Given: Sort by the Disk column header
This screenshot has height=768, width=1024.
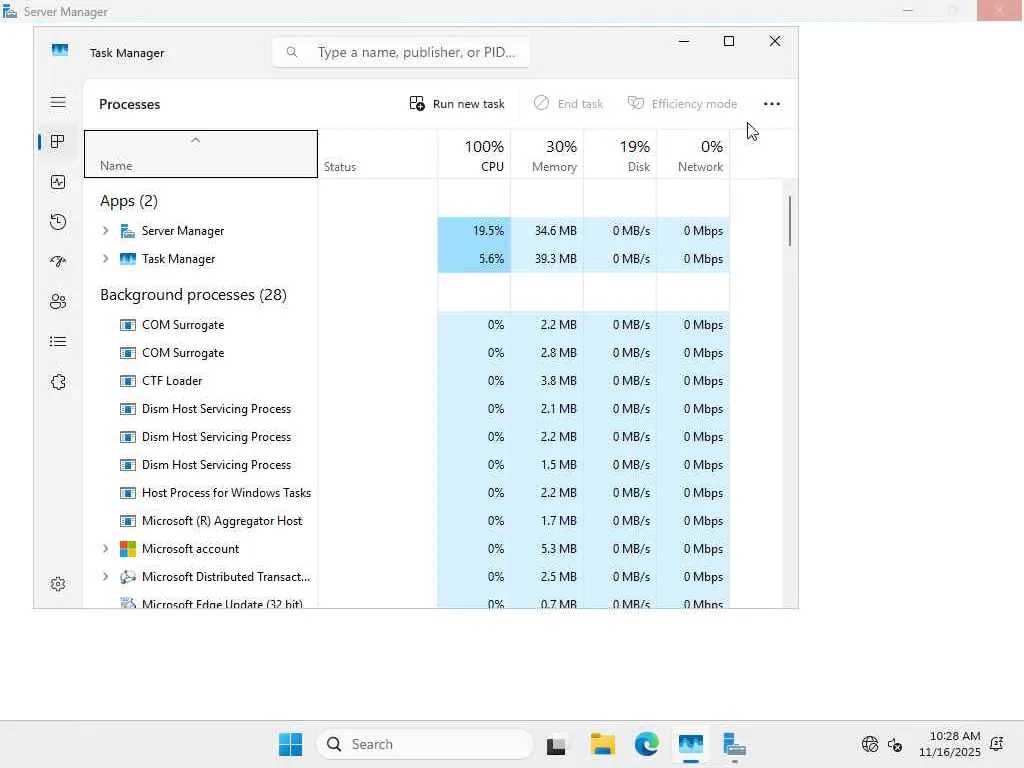Looking at the screenshot, I should tap(620, 154).
